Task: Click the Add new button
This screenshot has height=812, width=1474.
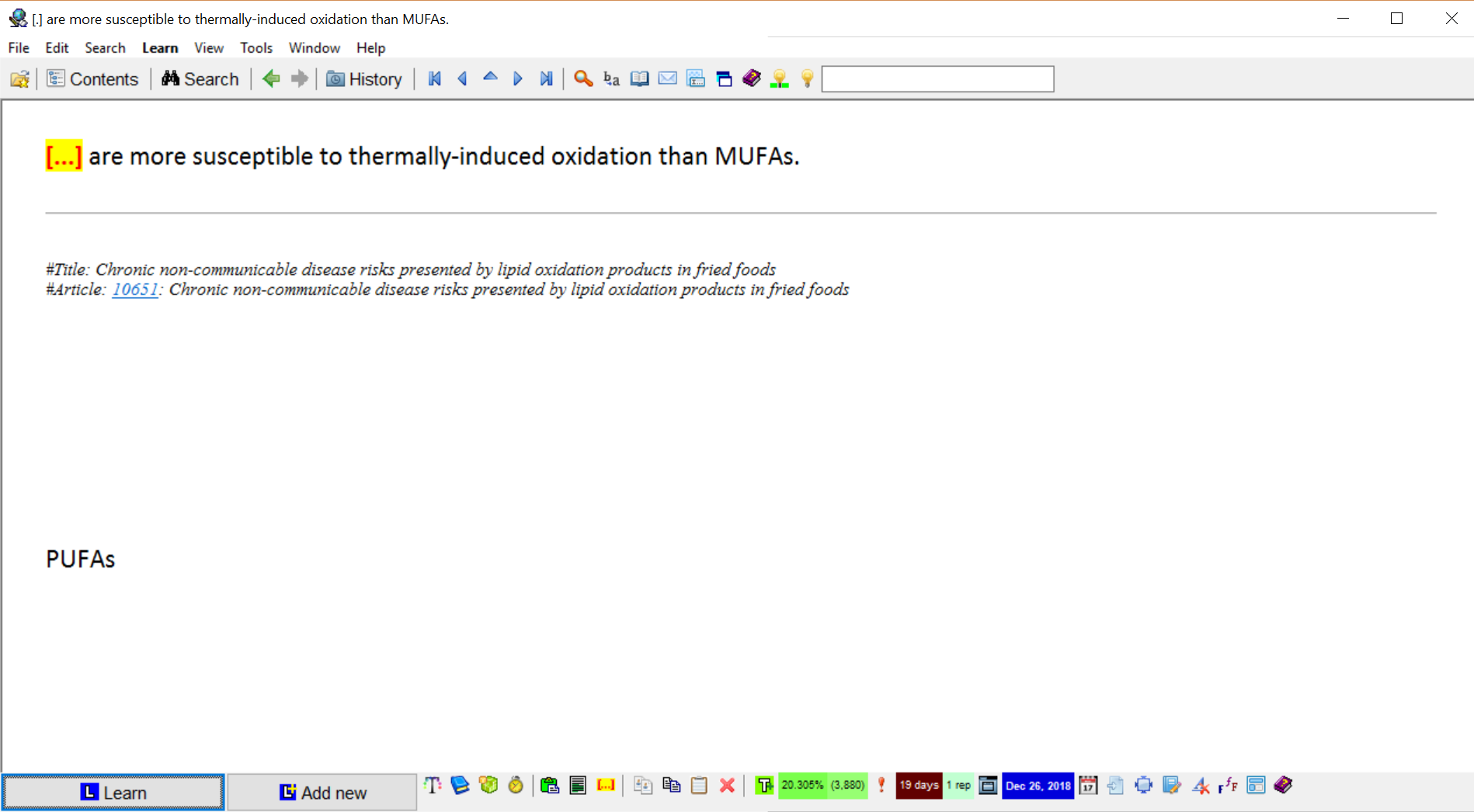Action: tap(322, 792)
